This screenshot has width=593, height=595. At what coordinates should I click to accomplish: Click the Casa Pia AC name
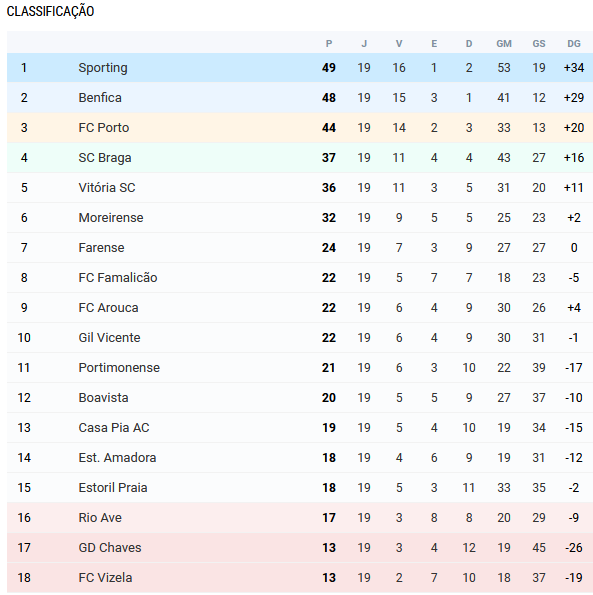point(114,427)
